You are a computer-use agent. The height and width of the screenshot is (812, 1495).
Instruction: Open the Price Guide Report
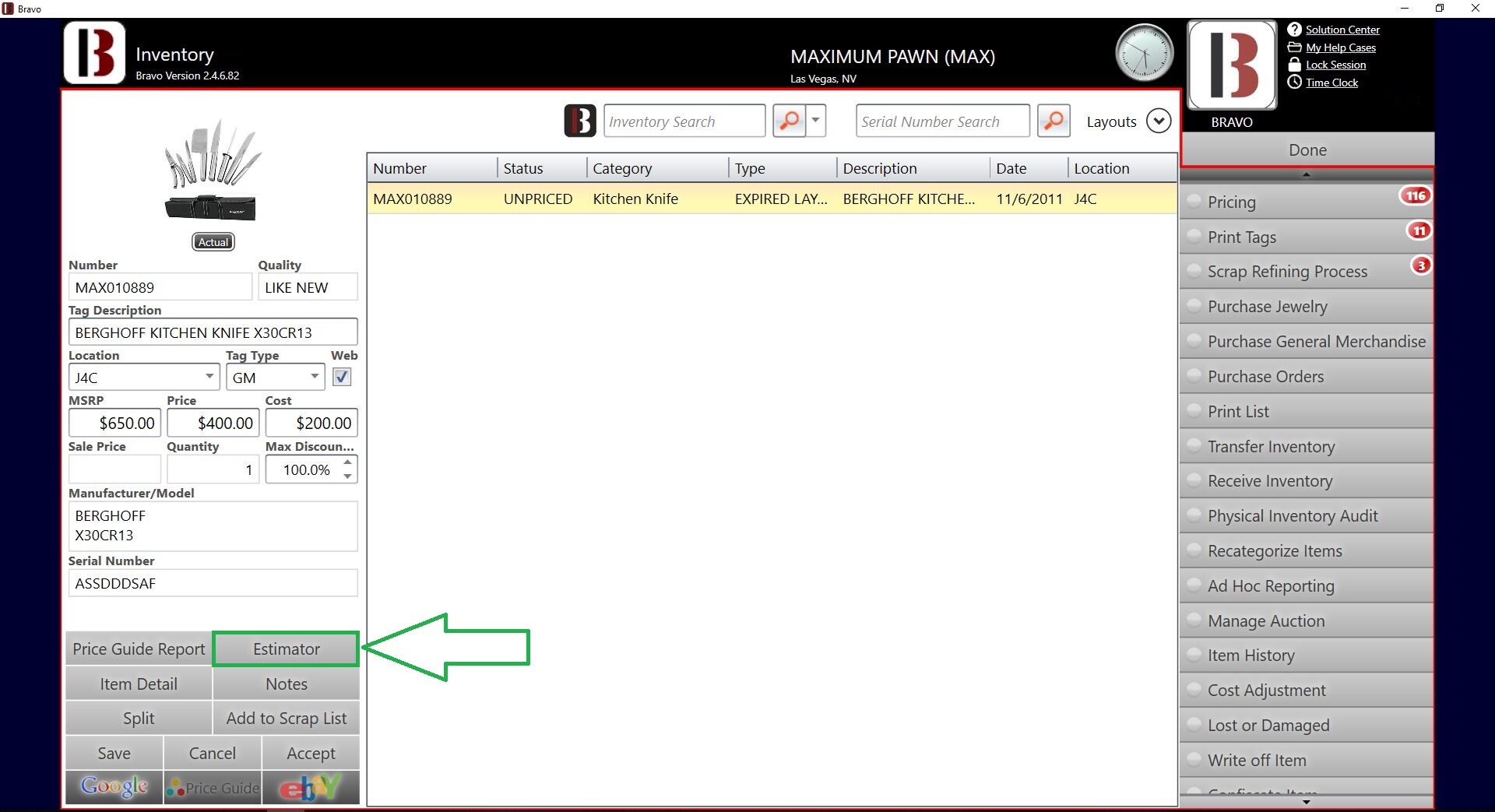pyautogui.click(x=139, y=649)
